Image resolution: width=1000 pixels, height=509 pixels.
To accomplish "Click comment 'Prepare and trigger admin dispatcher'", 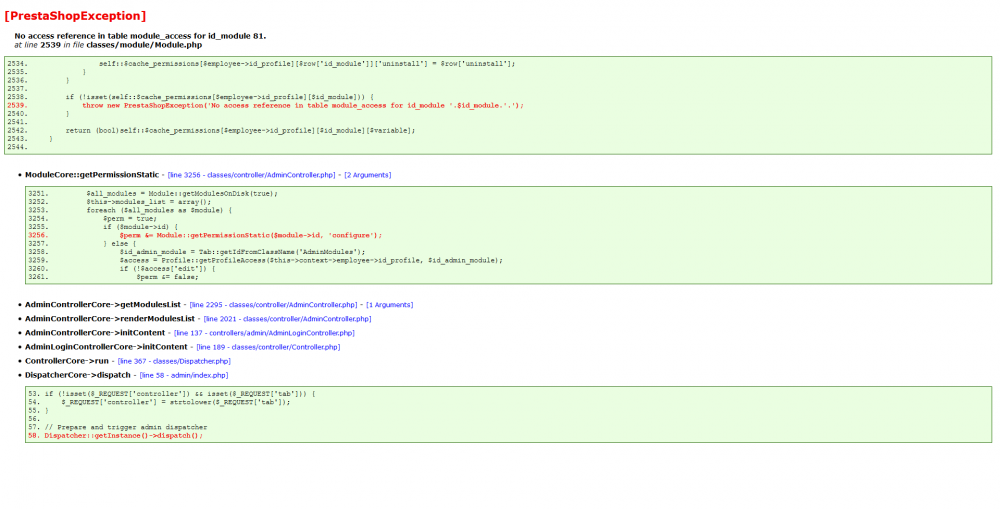I will (x=126, y=427).
